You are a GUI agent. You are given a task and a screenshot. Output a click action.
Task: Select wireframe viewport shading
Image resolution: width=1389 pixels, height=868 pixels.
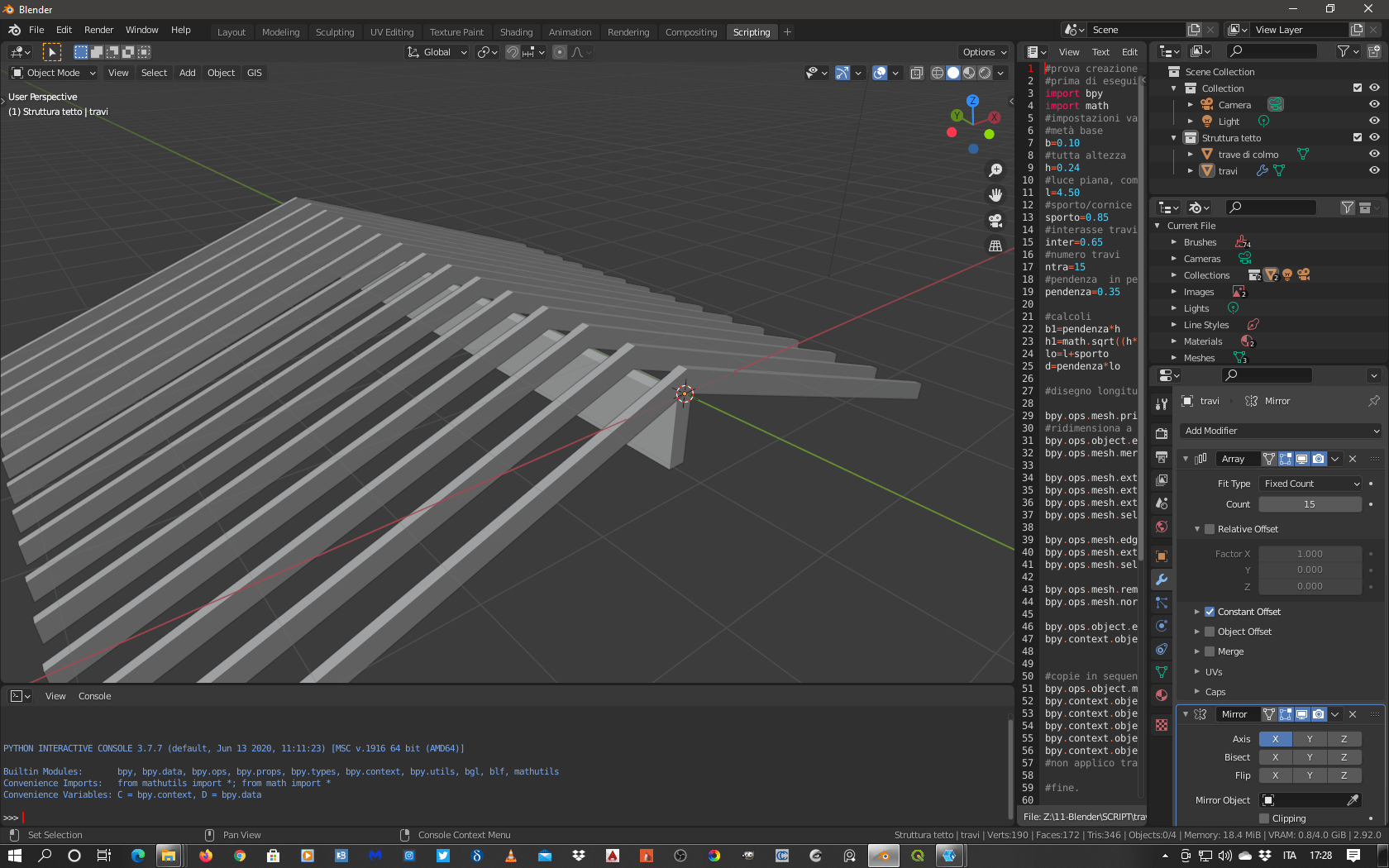point(938,73)
